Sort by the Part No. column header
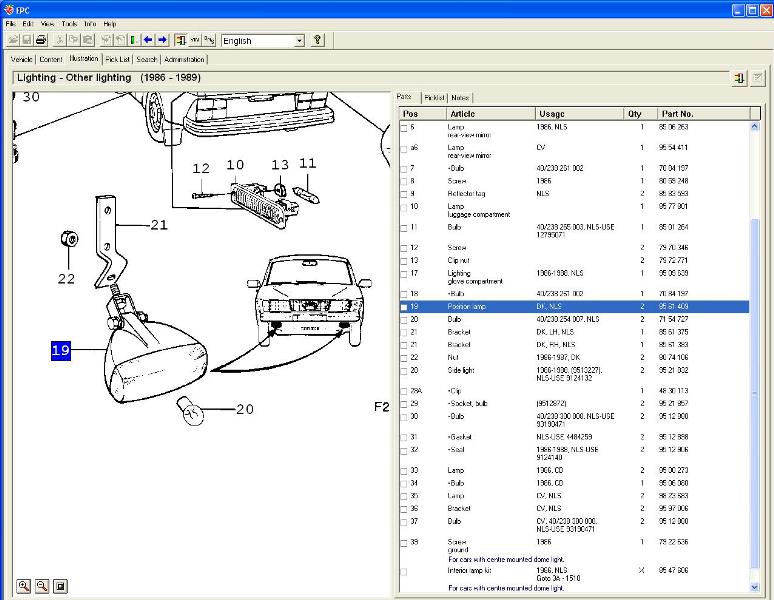 coord(677,114)
